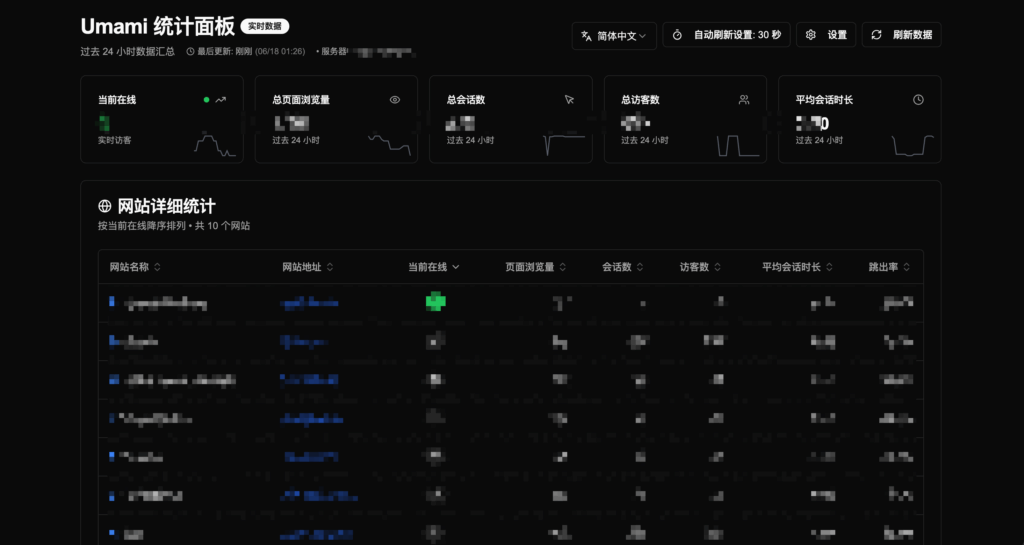The image size is (1024, 545).
Task: Click the eye icon in 总页面浏览量 card
Action: [395, 100]
